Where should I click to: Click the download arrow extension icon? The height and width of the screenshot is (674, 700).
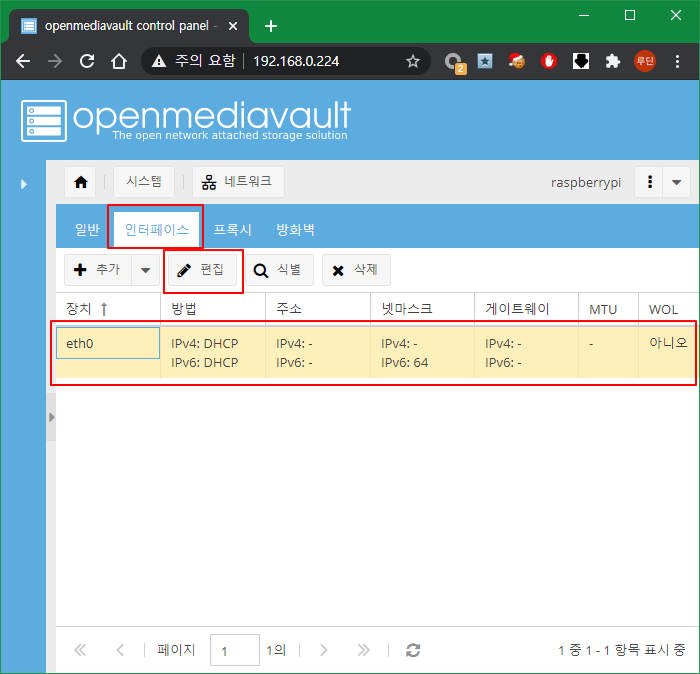581,61
